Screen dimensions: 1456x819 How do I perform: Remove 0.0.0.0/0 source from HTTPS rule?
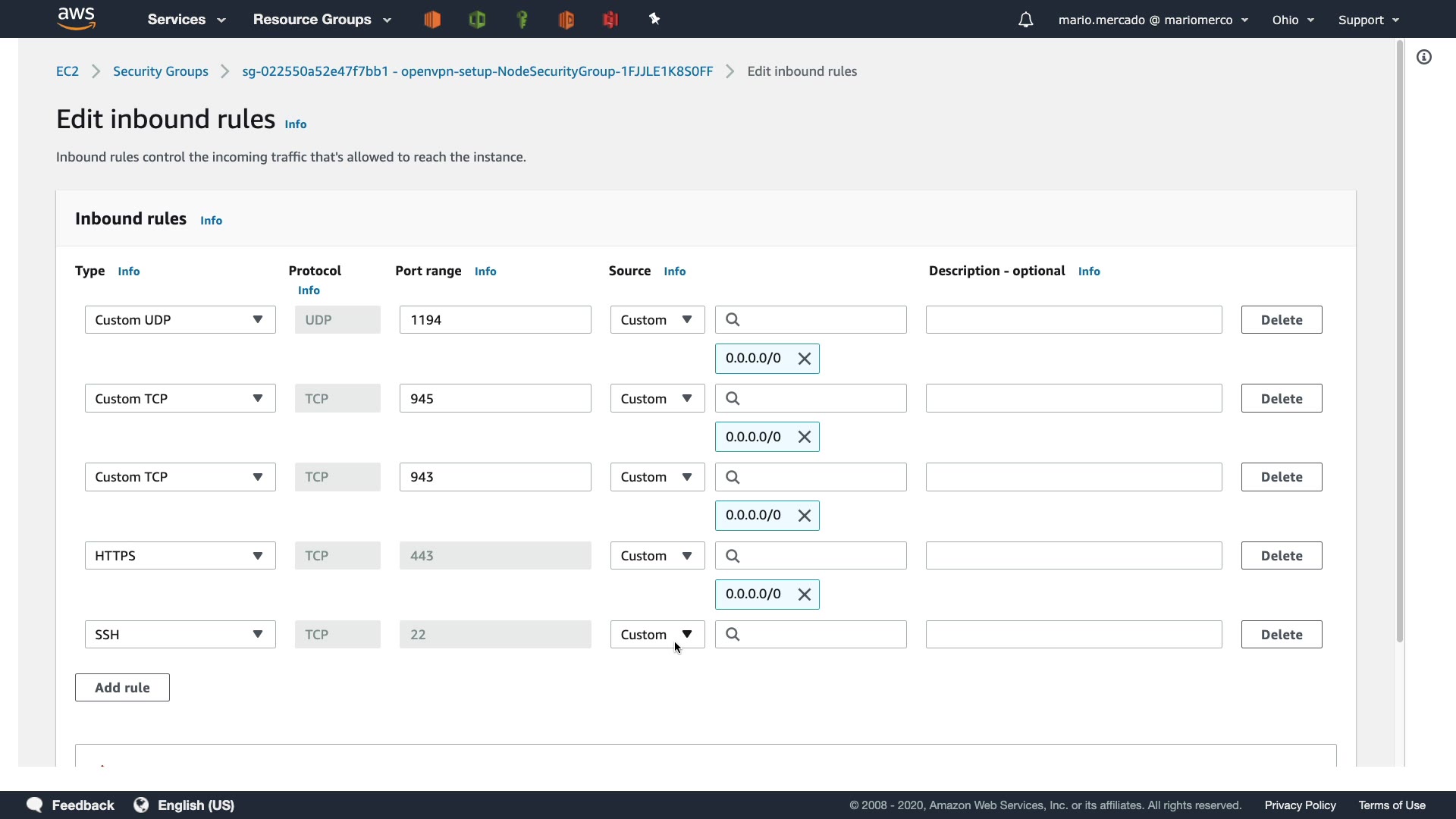[805, 595]
